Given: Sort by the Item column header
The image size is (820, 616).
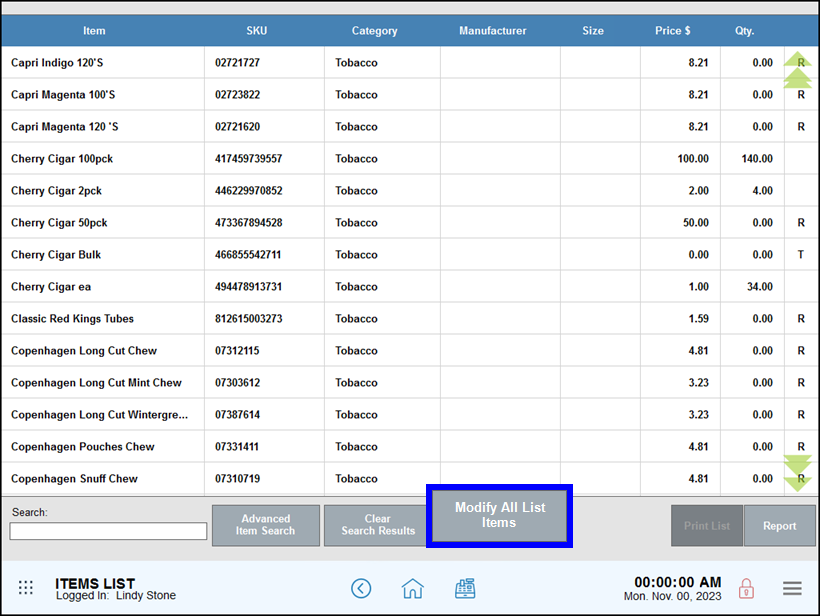Looking at the screenshot, I should click(x=94, y=31).
